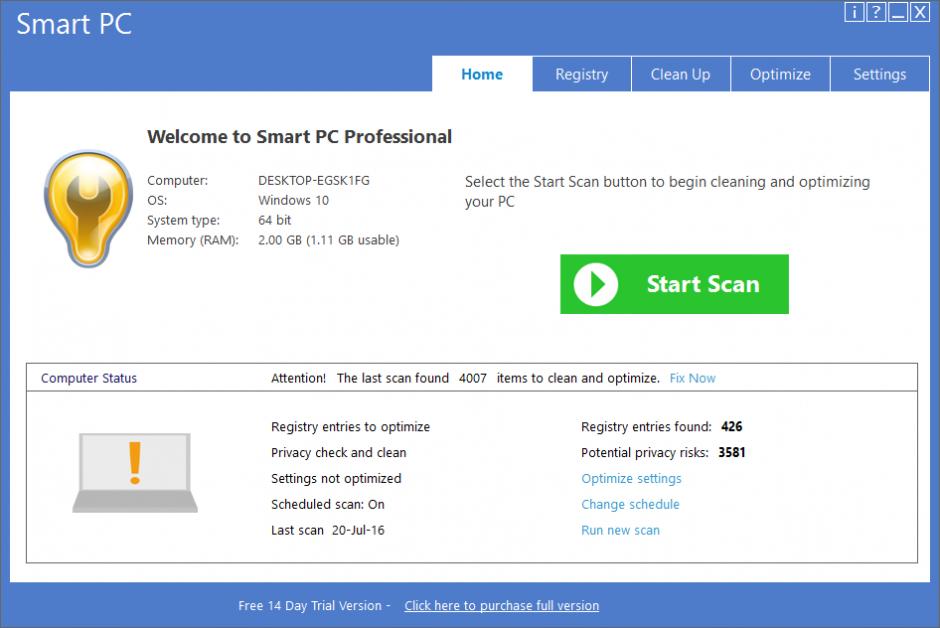Click the Select the Start Scan instruction text

click(x=667, y=191)
